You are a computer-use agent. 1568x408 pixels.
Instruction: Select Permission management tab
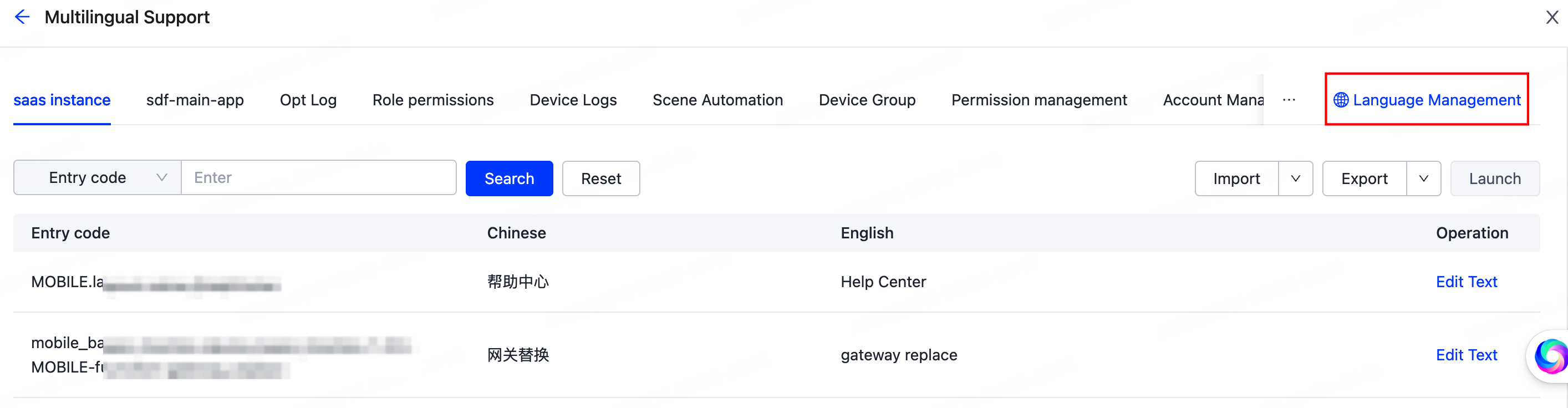click(x=1039, y=100)
